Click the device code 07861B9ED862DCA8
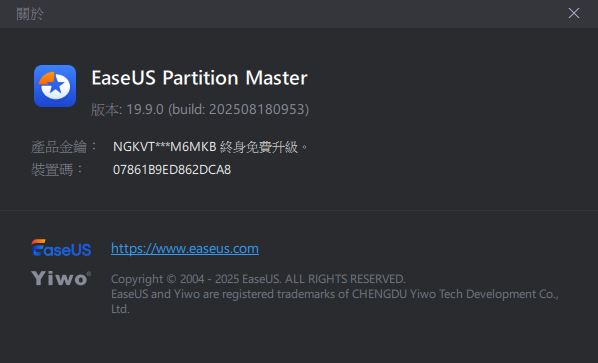Viewport: 598px width, 363px height. point(172,170)
